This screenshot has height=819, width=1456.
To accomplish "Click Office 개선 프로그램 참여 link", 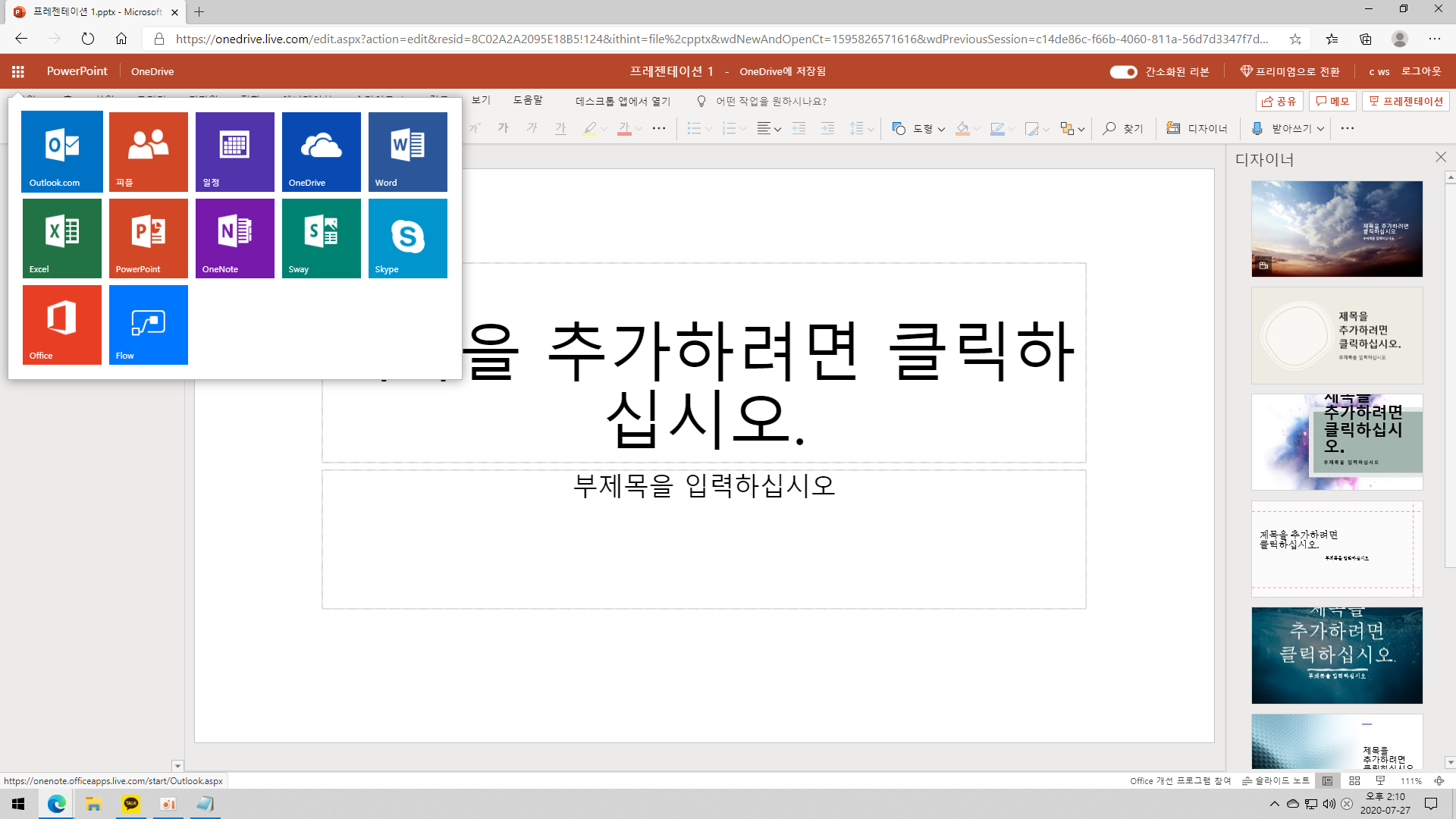I will click(1180, 780).
